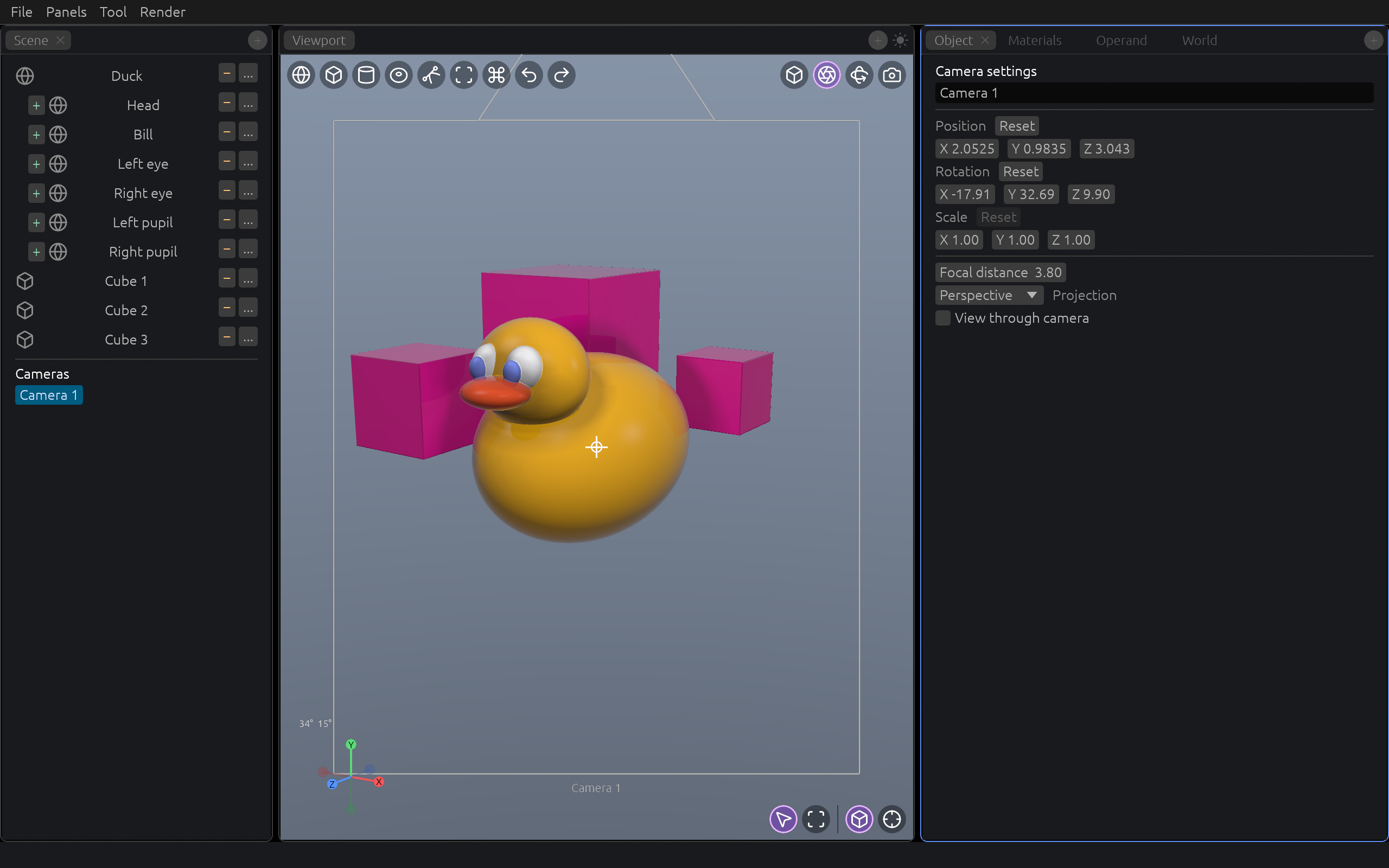Select the curve tool icon

431,75
